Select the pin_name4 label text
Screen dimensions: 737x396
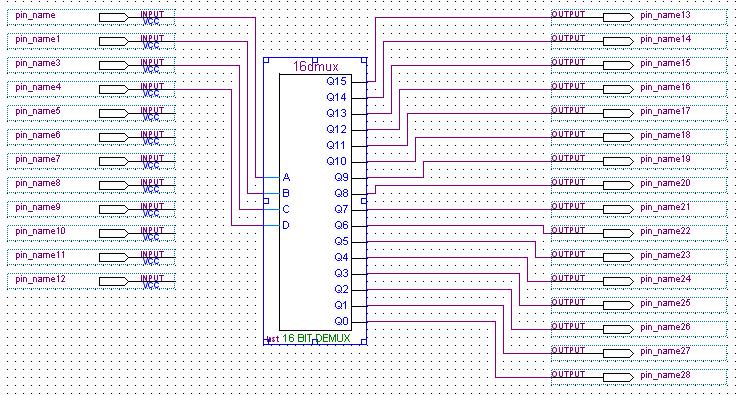(38, 87)
